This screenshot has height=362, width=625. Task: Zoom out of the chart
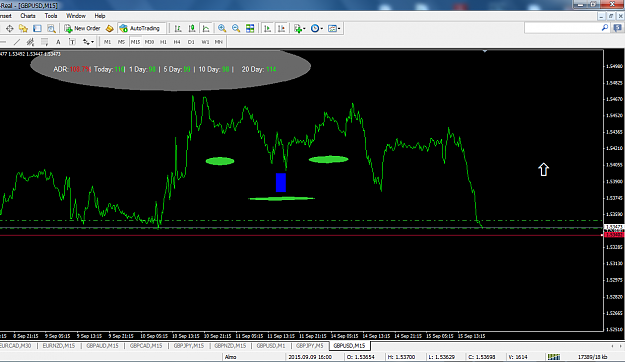(x=236, y=28)
